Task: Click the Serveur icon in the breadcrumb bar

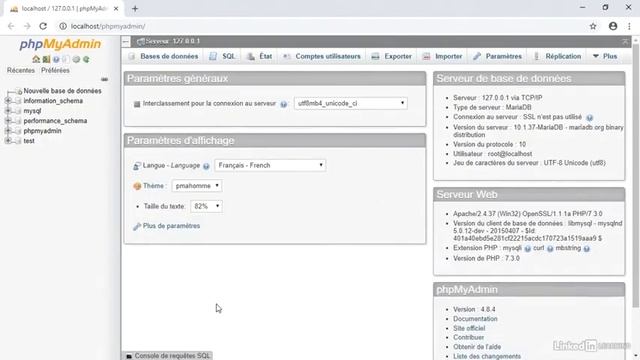Action: [x=140, y=41]
